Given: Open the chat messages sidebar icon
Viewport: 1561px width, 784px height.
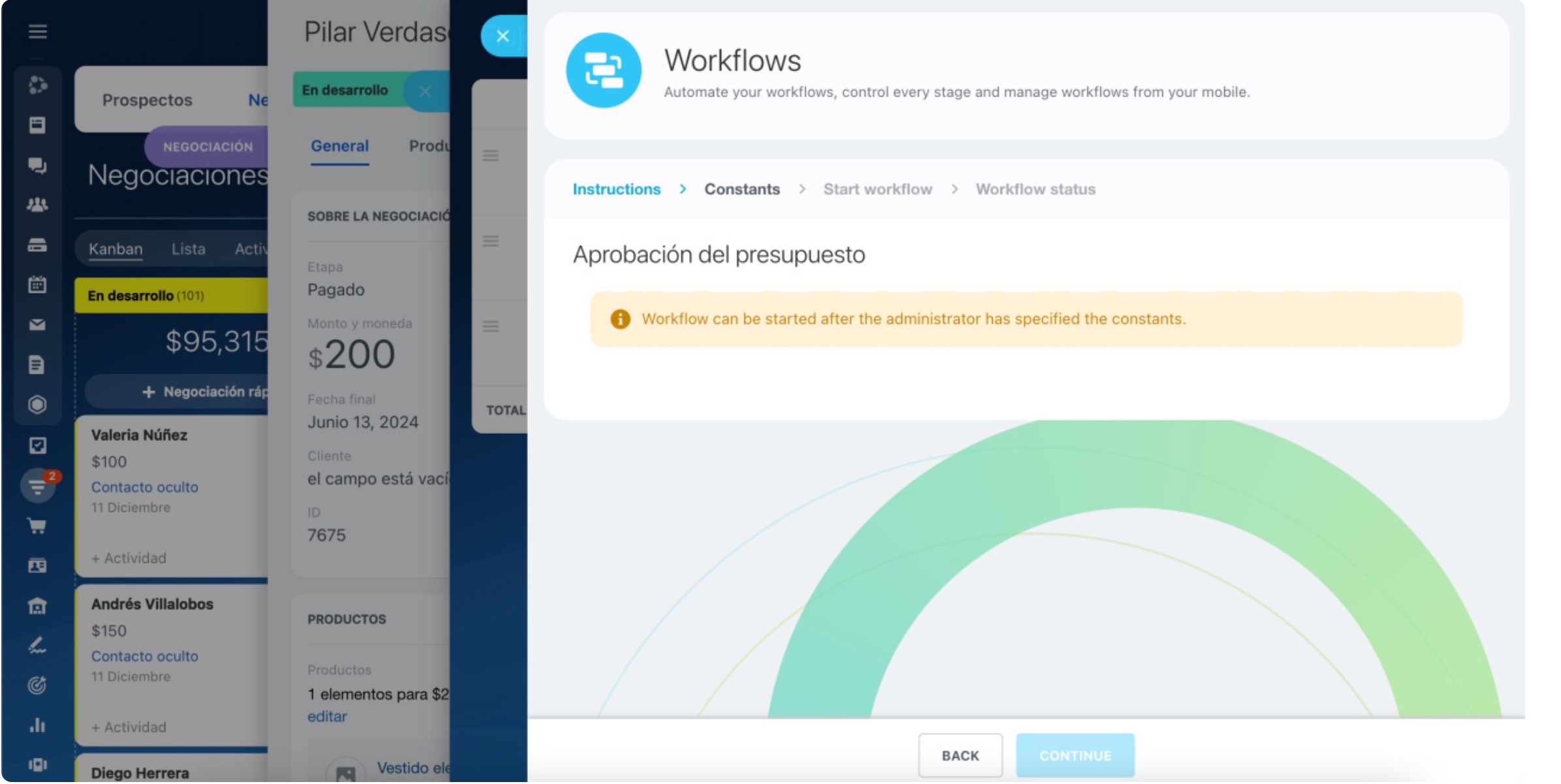Looking at the screenshot, I should point(37,165).
